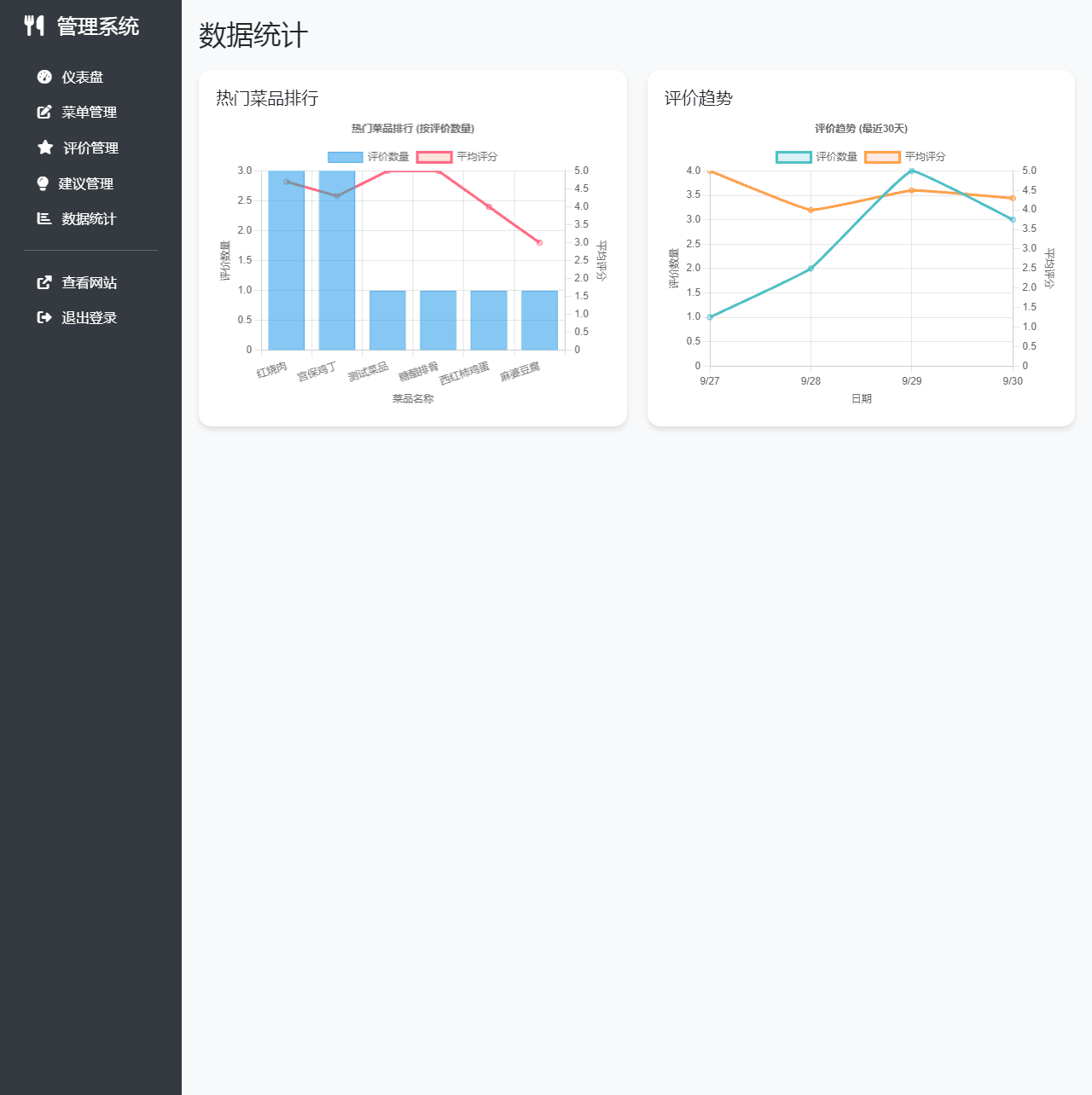
Task: Toggle orange 平均评分 legend in trend chart
Action: [x=905, y=157]
